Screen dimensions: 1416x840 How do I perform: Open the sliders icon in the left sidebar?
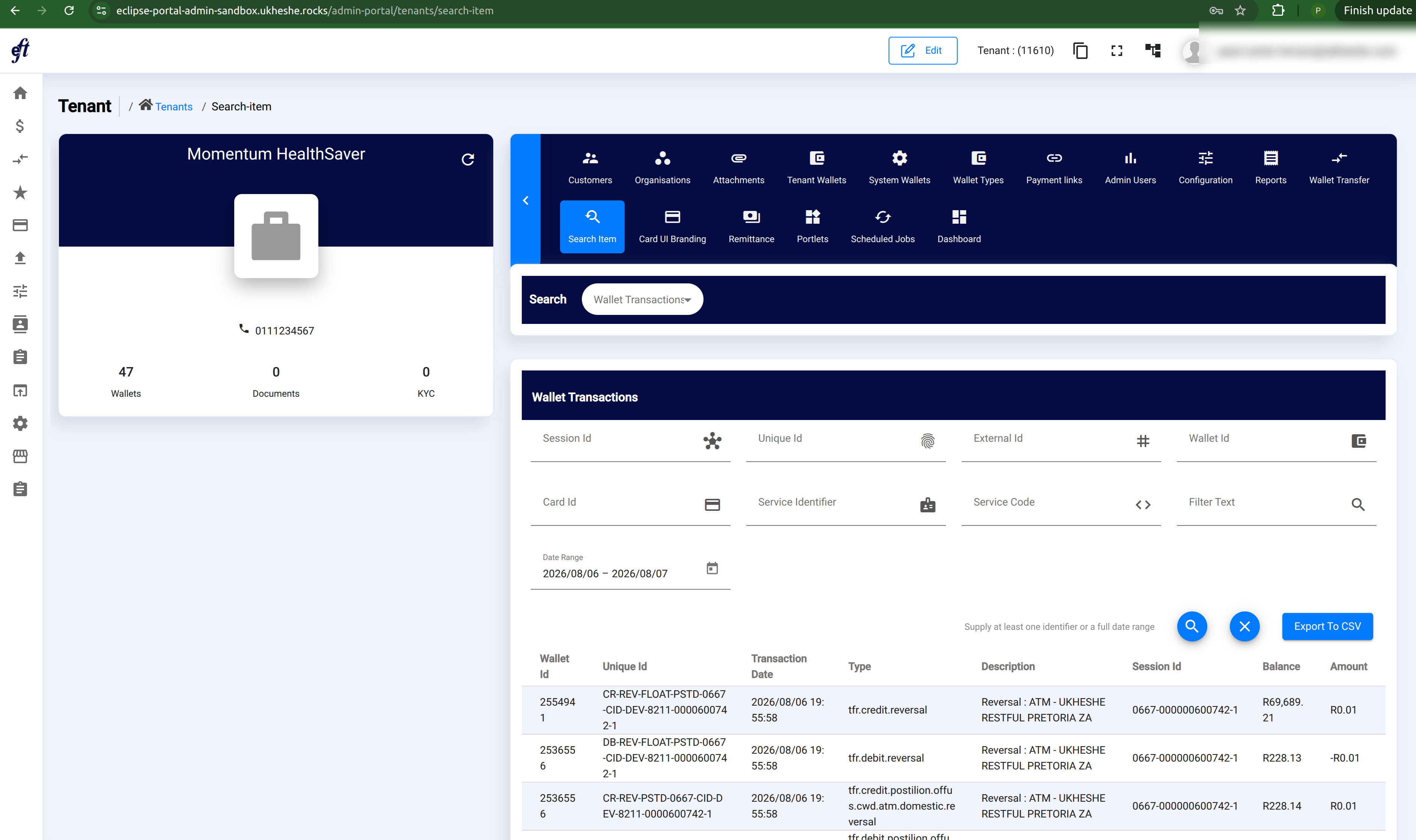point(20,291)
